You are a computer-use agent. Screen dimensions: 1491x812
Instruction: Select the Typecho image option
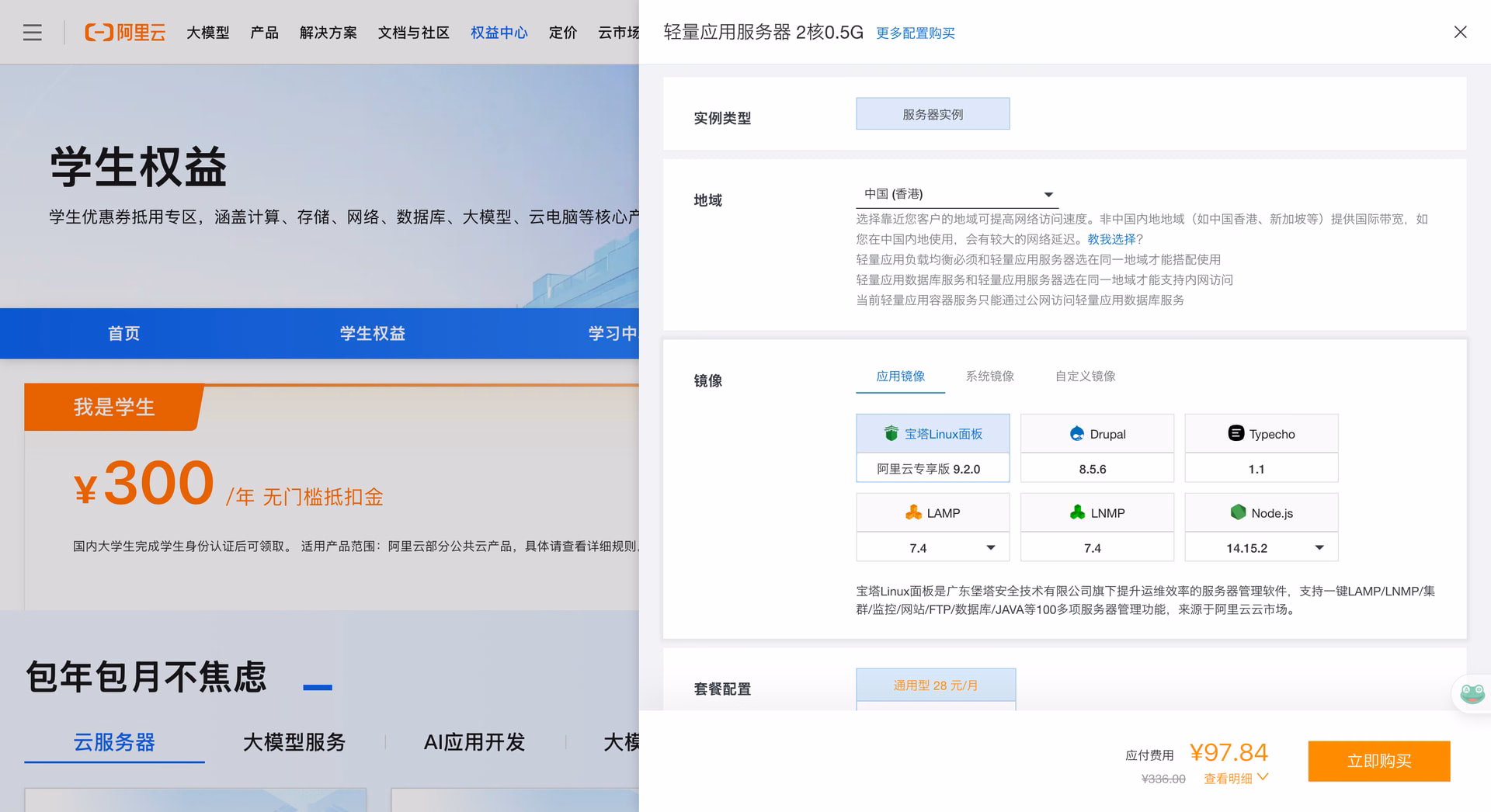1261,433
